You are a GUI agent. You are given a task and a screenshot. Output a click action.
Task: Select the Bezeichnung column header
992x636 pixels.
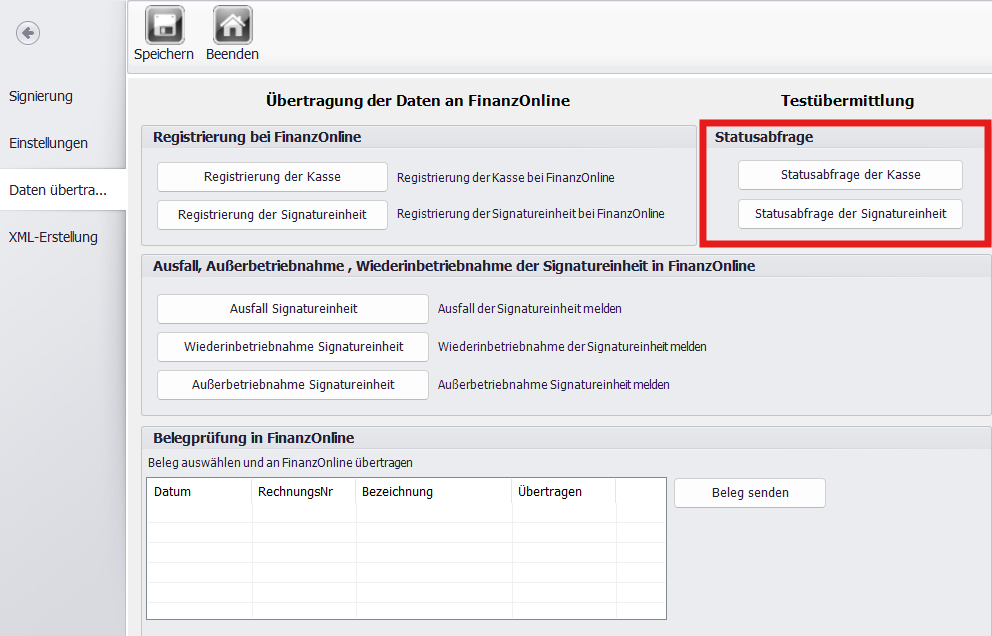433,492
